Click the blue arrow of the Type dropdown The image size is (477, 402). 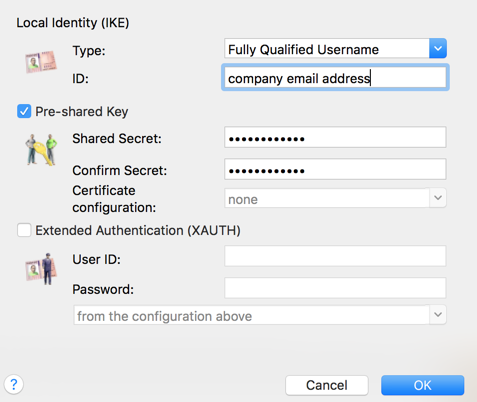[x=438, y=49]
